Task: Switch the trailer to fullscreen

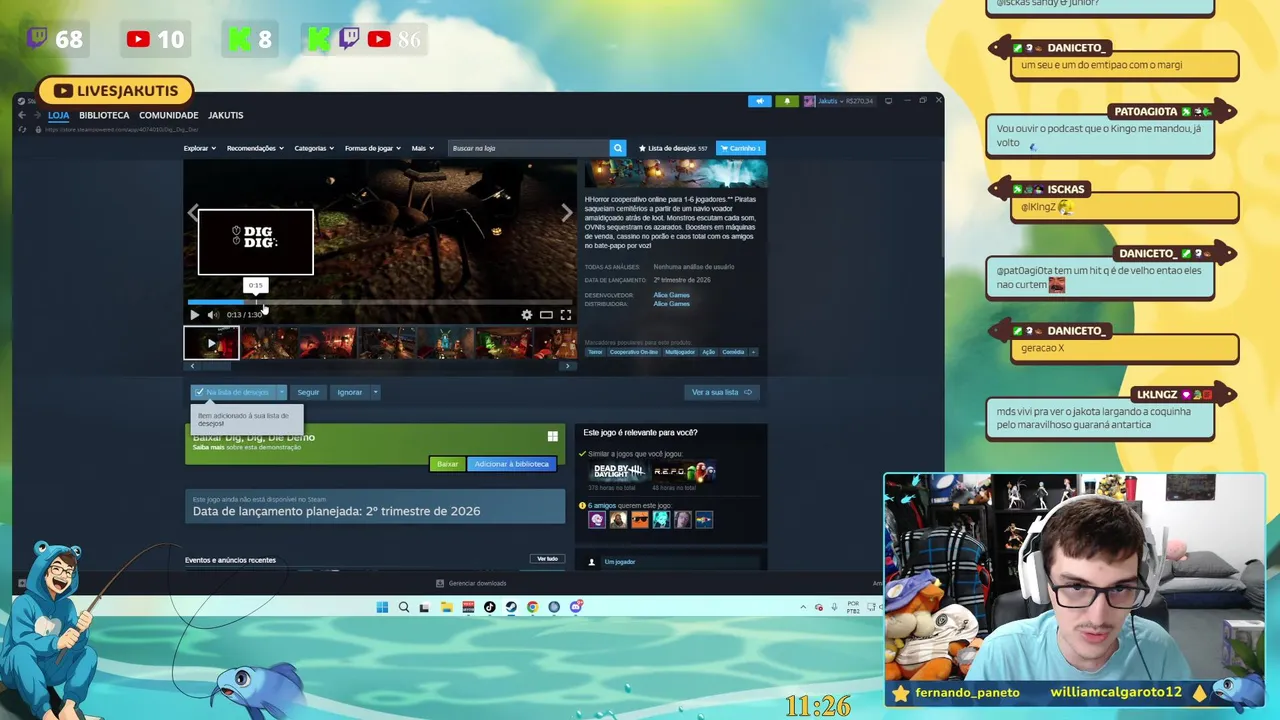Action: pos(565,315)
